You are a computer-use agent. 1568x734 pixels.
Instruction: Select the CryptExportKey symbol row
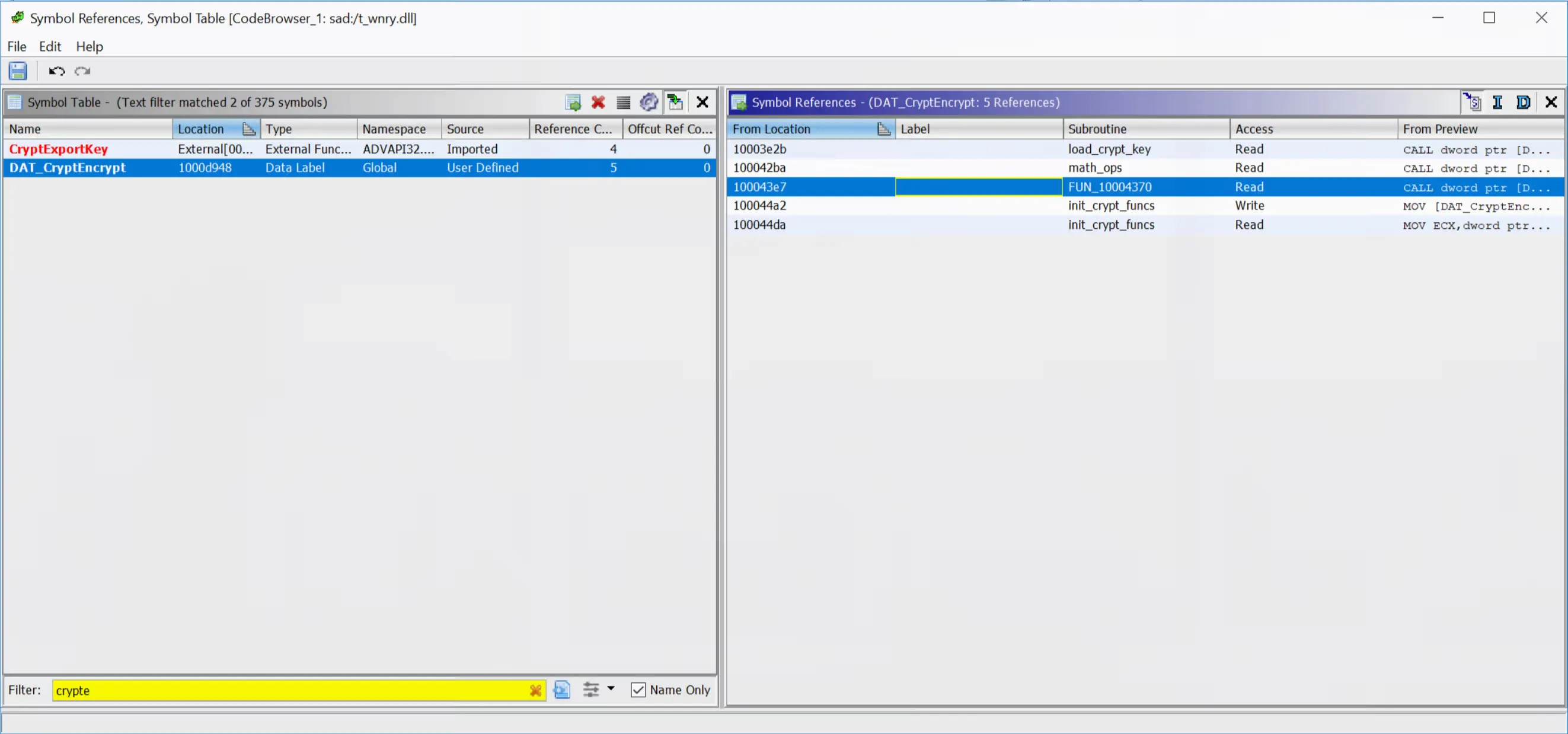(59, 149)
